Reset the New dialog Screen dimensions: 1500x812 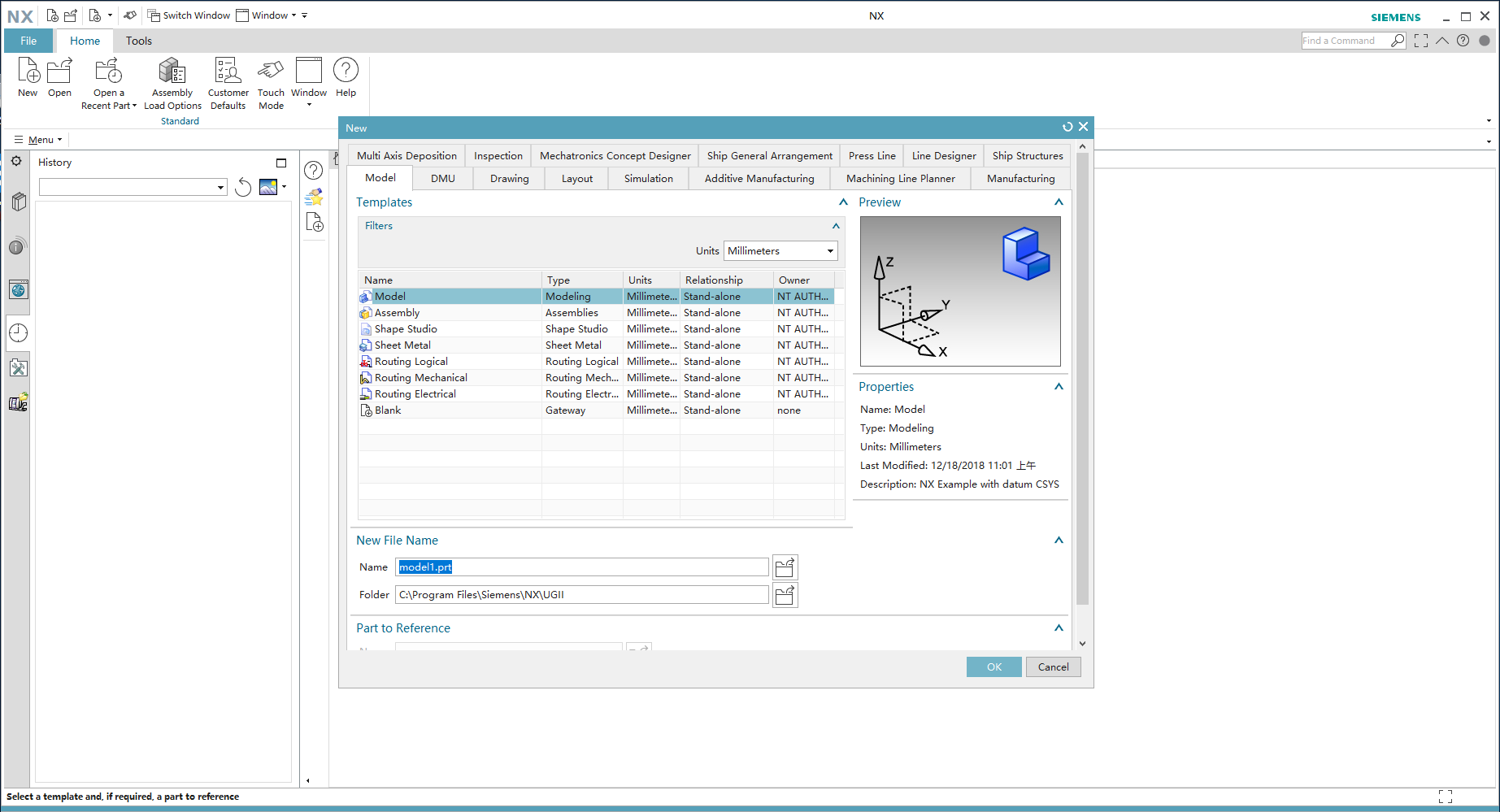tap(1067, 127)
